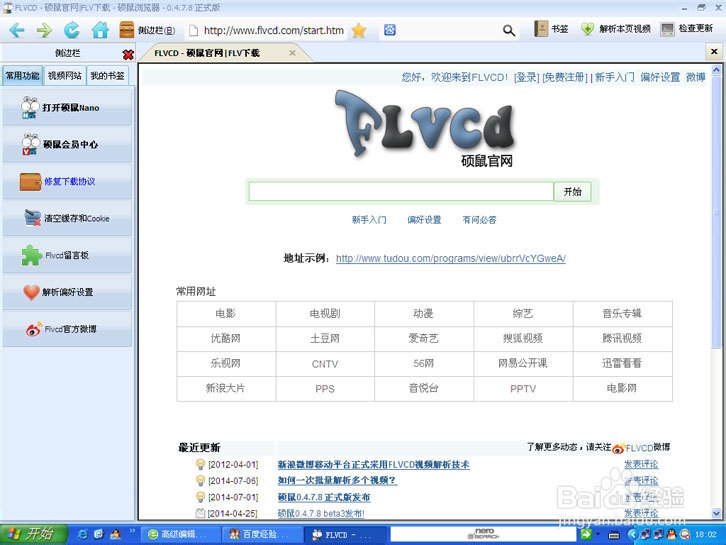The width and height of the screenshot is (726, 545).
Task: Click 检查更新 toolbar button
Action: (687, 29)
